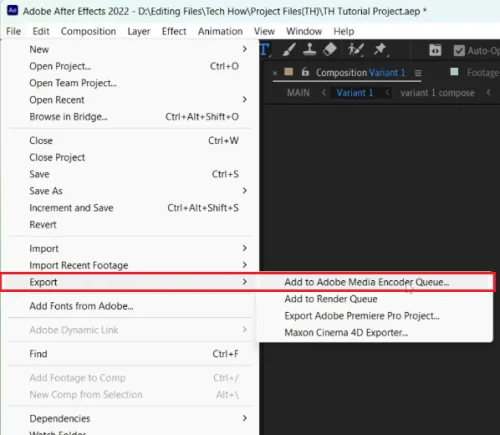Close the Composition Variant 1 tab
500x435 pixels.
pos(275,73)
